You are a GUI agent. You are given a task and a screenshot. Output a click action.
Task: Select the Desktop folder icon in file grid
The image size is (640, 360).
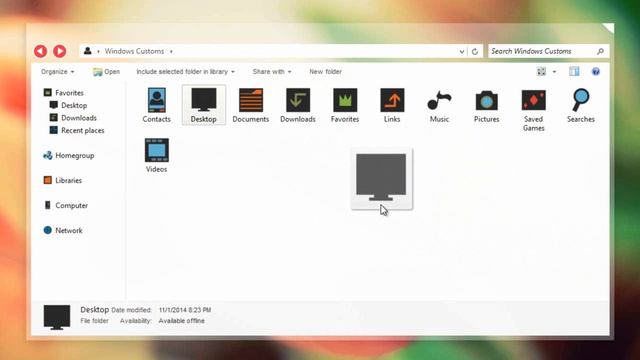coord(204,100)
